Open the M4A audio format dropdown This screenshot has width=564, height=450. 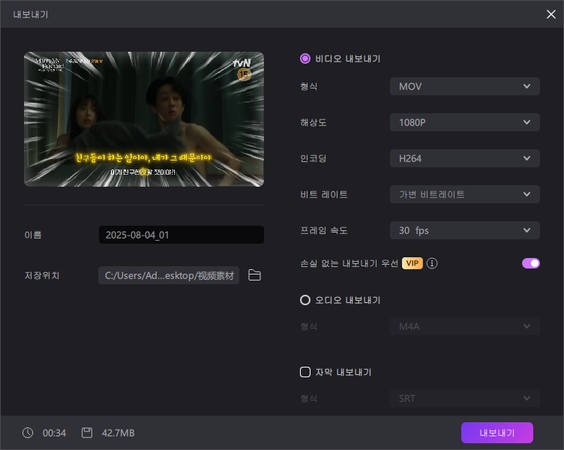click(x=465, y=326)
